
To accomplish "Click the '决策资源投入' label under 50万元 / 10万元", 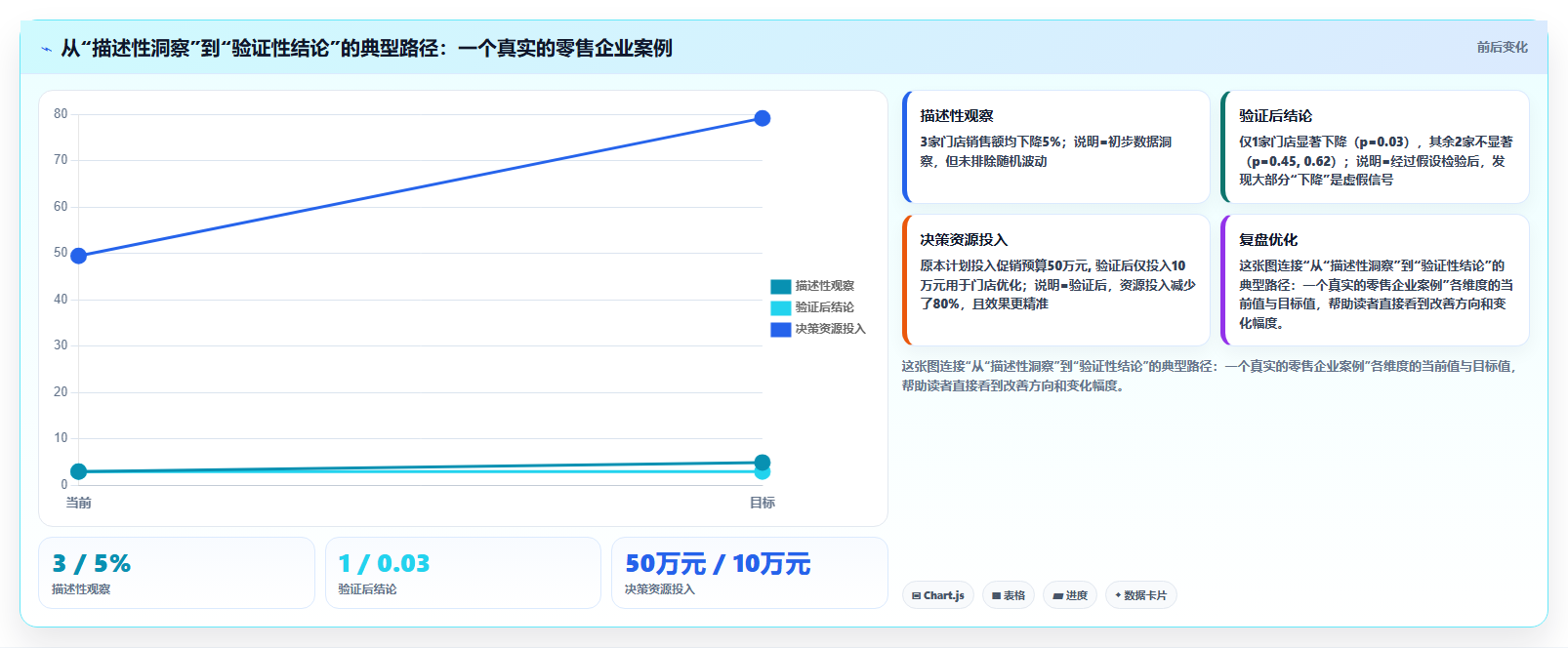I will [660, 589].
